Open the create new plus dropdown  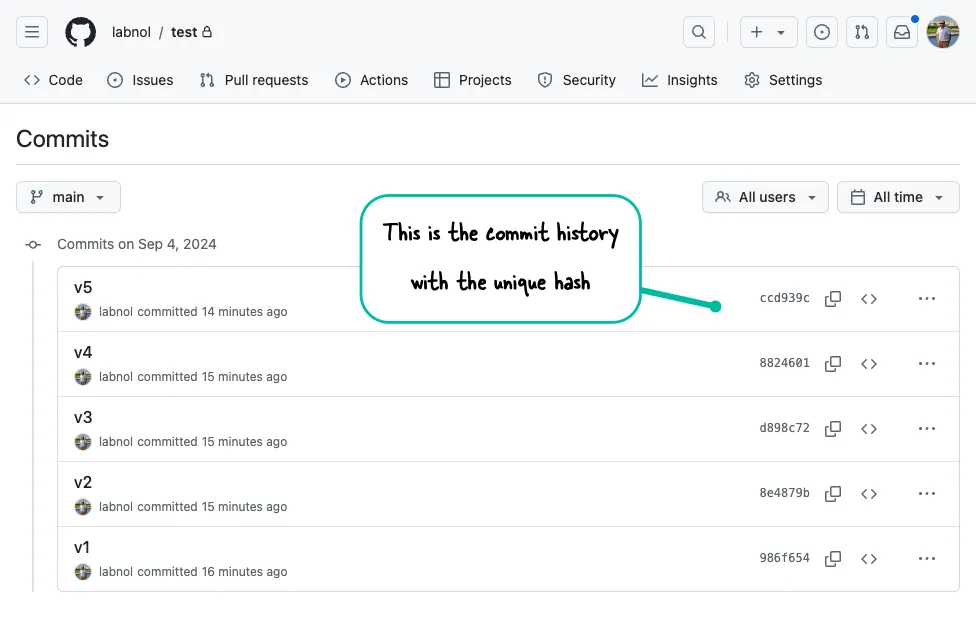[x=768, y=31]
